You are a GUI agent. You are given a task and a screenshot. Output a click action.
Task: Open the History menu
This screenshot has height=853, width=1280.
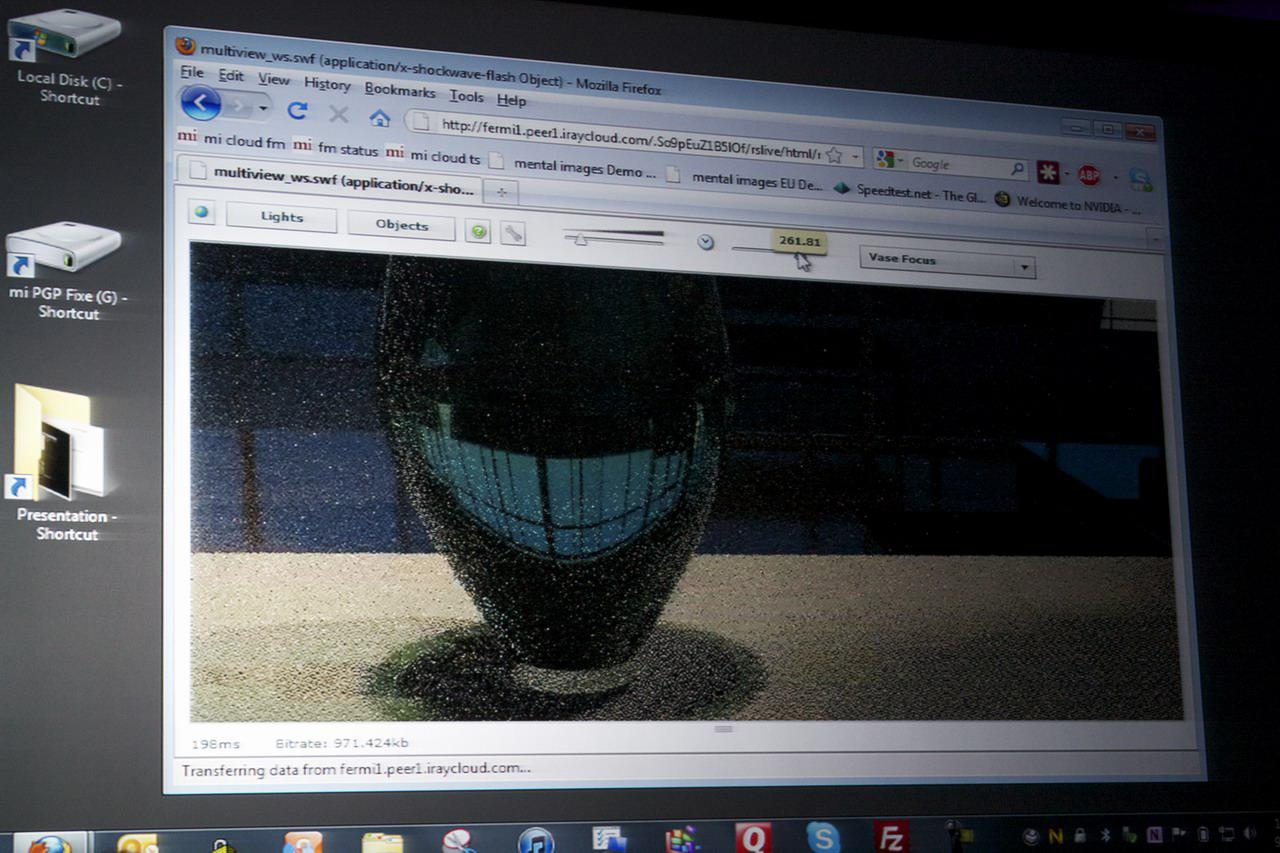pyautogui.click(x=327, y=84)
